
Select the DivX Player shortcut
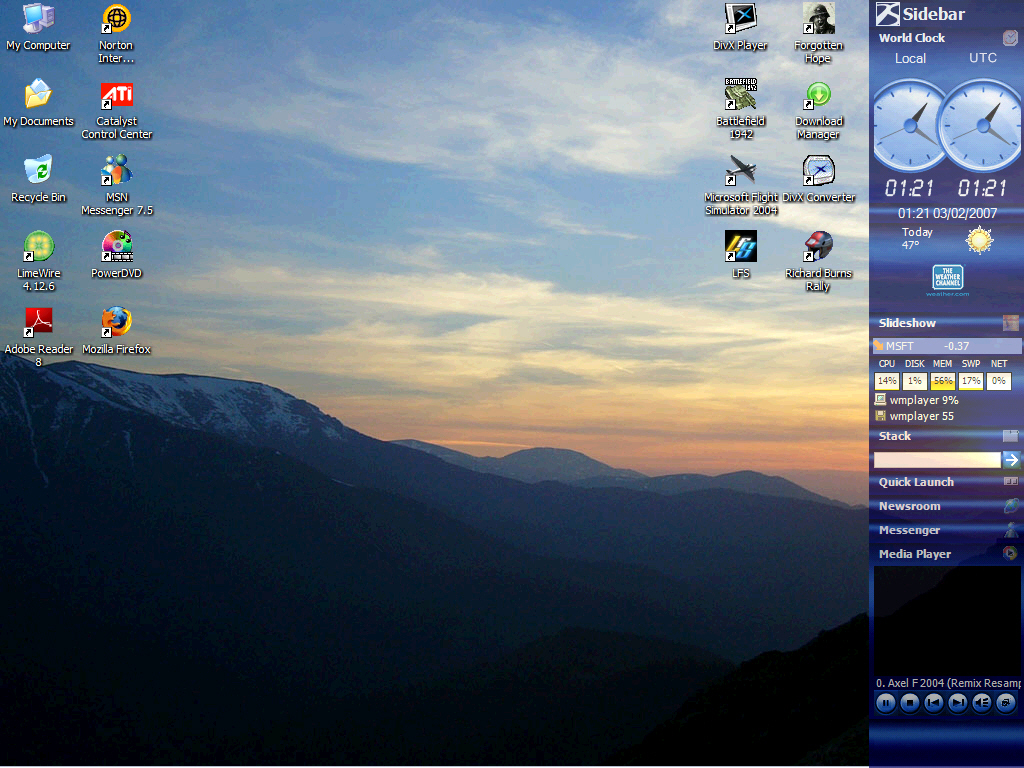741,27
